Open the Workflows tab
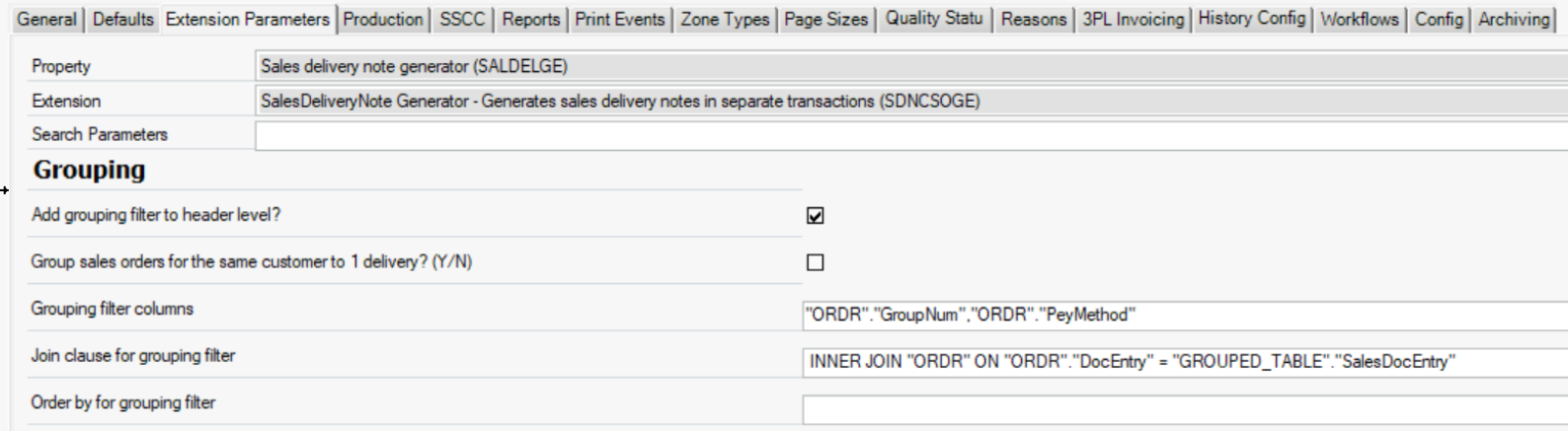Viewport: 1568px width, 431px height. click(1359, 19)
